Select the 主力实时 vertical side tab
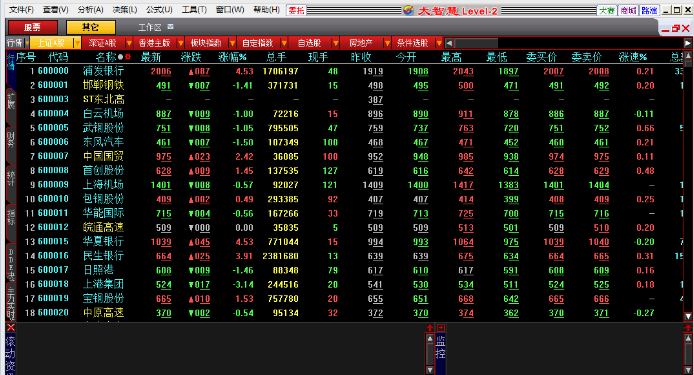The width and height of the screenshot is (694, 375). (11, 302)
